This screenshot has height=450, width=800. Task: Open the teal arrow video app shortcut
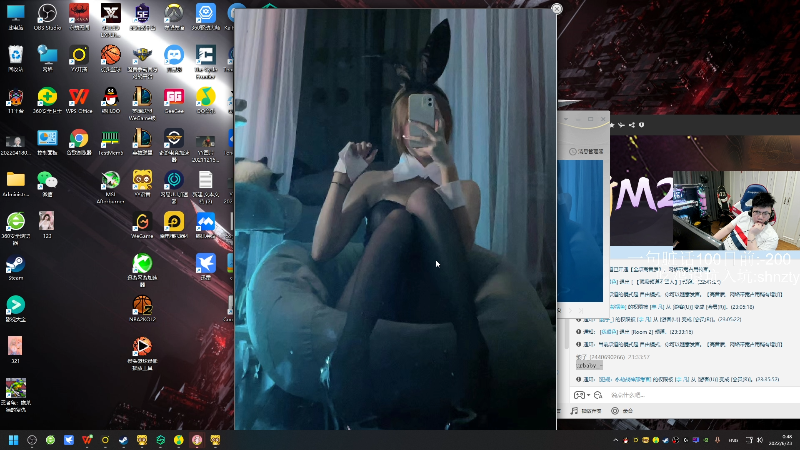point(16,308)
